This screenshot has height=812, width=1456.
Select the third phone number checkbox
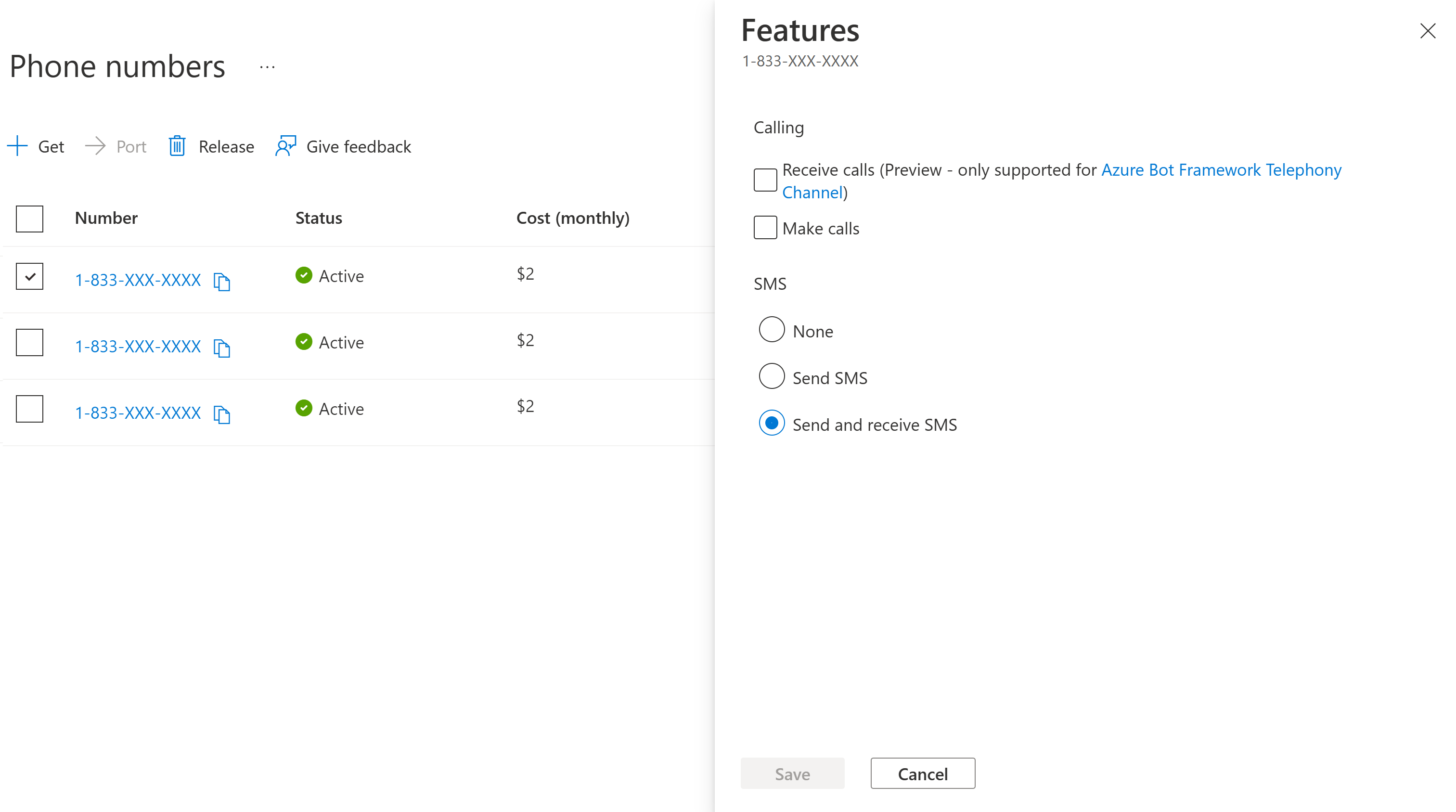click(29, 409)
